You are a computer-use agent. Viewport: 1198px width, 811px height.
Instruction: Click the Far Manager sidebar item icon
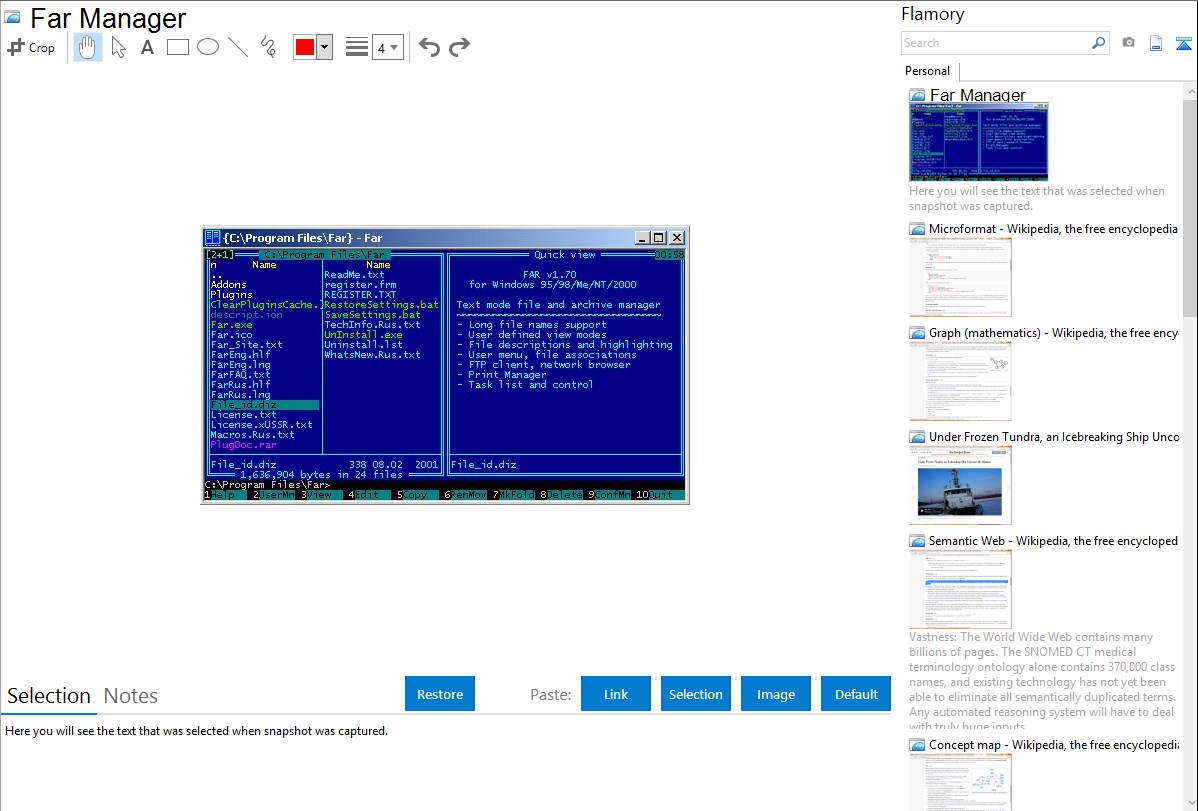point(917,96)
